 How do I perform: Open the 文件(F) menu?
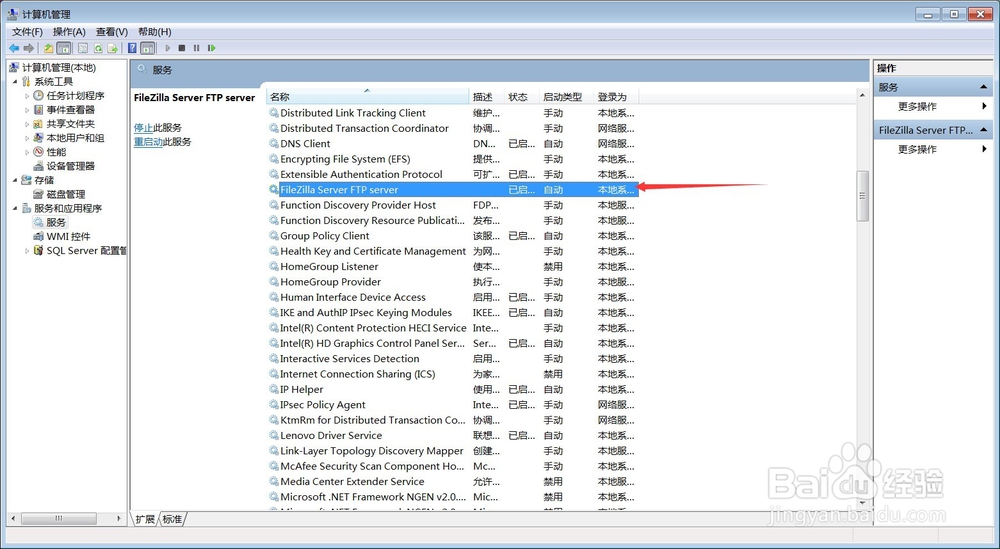[x=27, y=32]
